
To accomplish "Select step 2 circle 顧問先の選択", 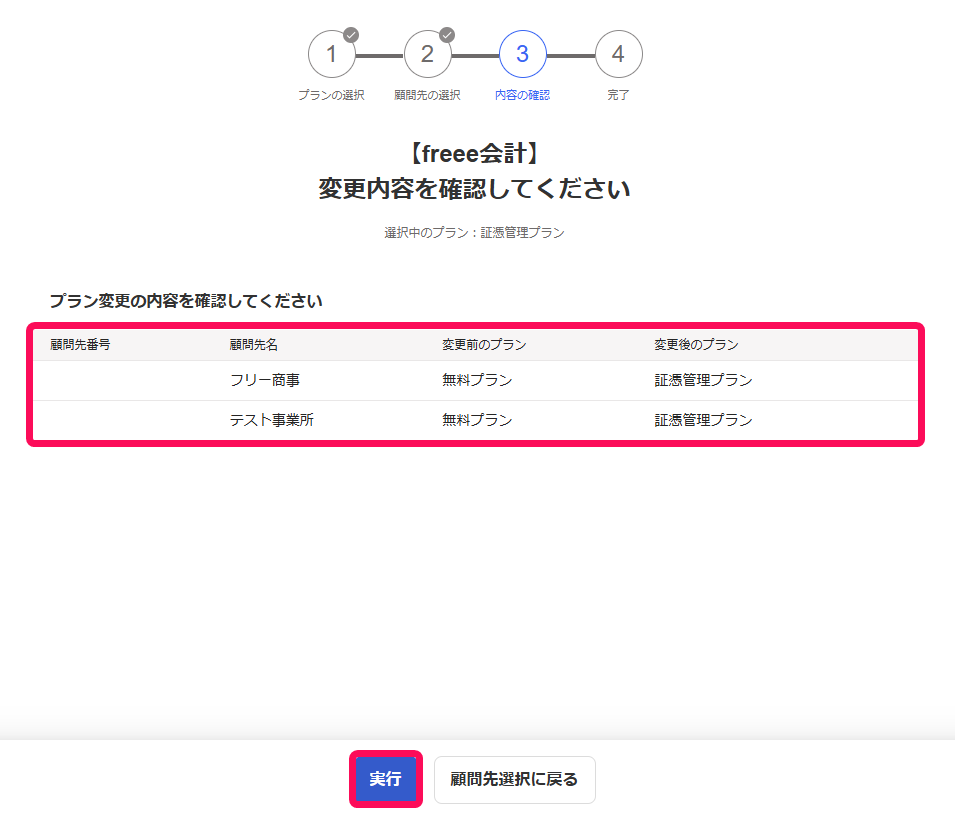I will (428, 54).
